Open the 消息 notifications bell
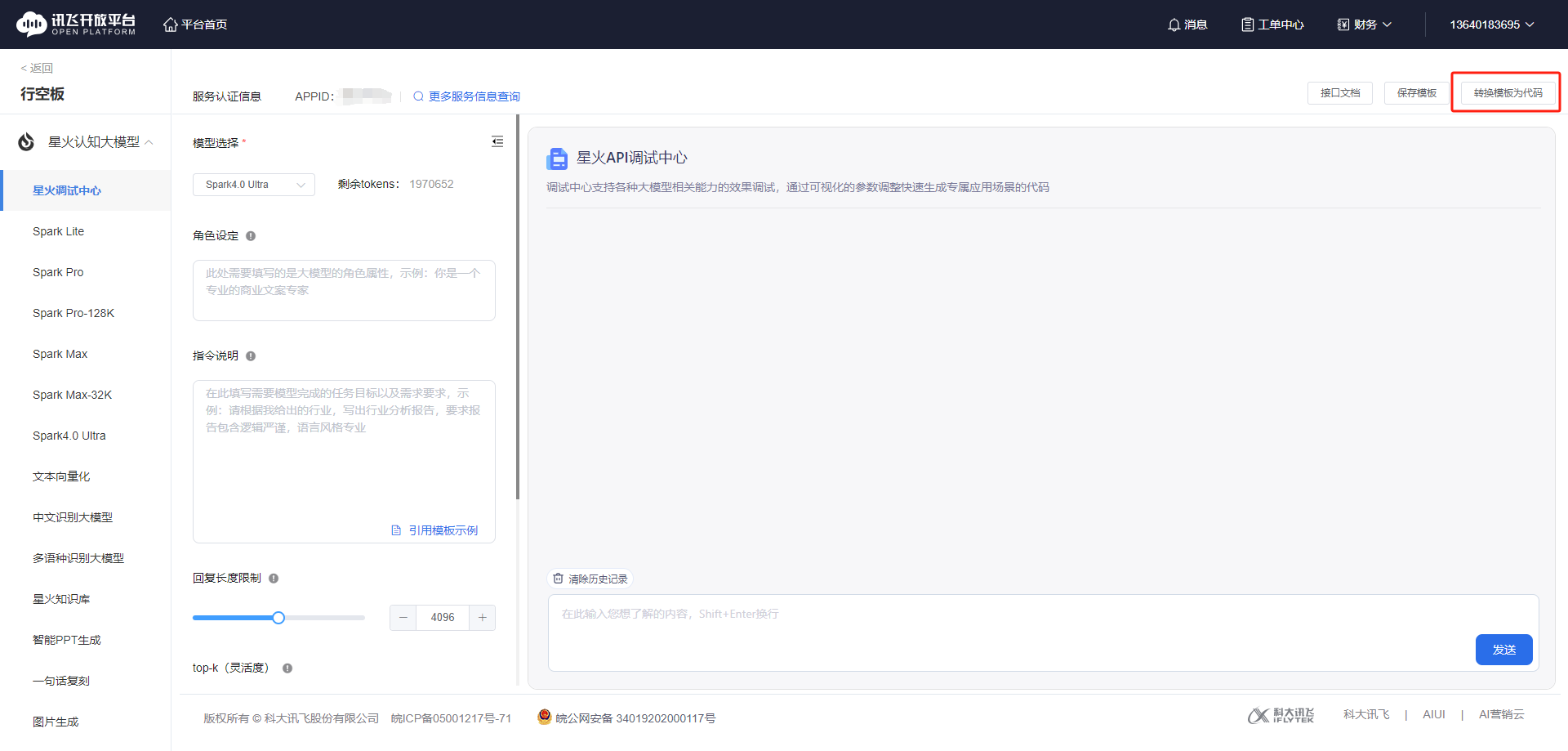Viewport: 1568px width, 751px height. [x=1187, y=25]
